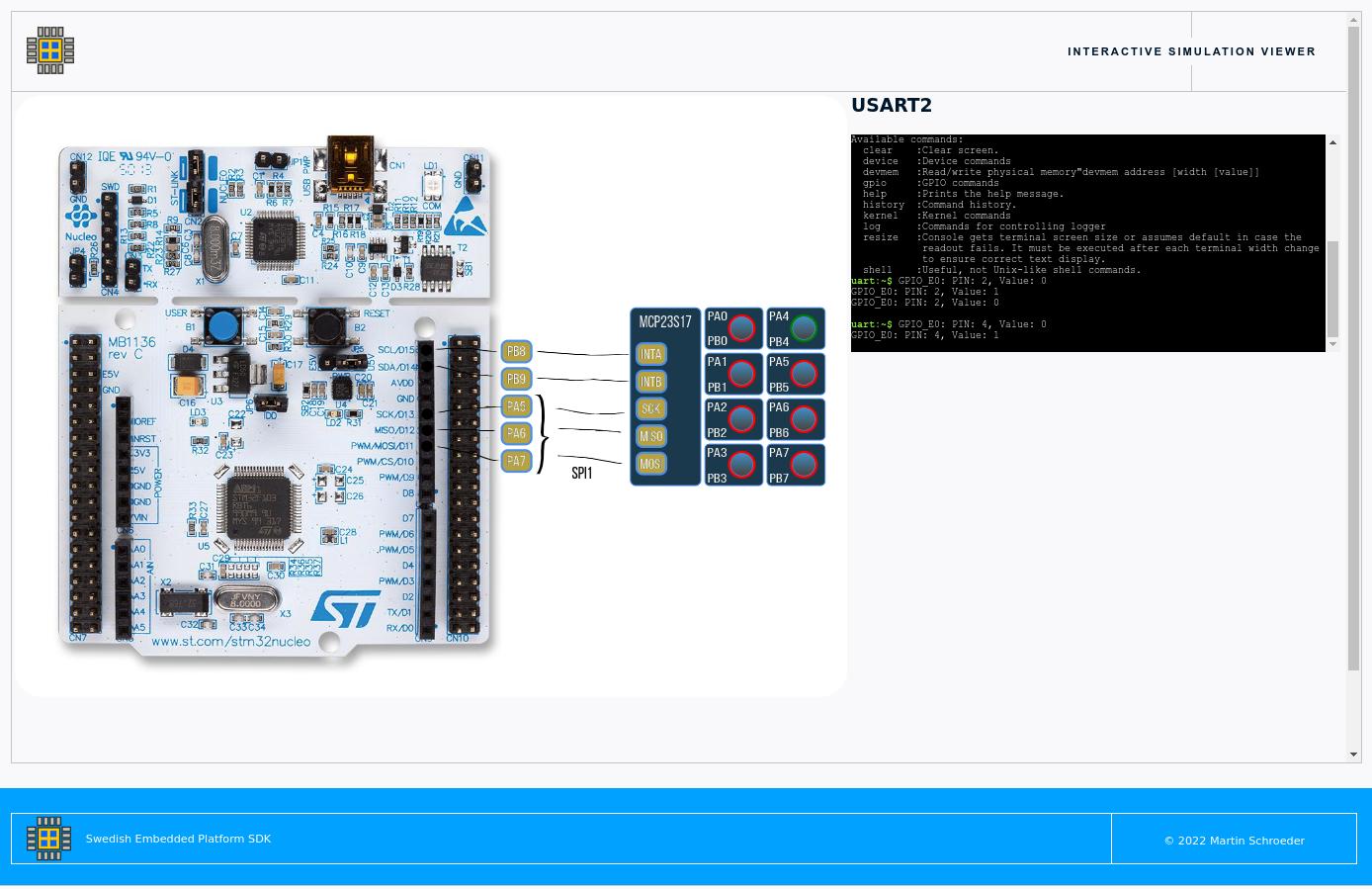Select the MOSI pin on MCP23S17
1372x889 pixels.
pyautogui.click(x=650, y=464)
